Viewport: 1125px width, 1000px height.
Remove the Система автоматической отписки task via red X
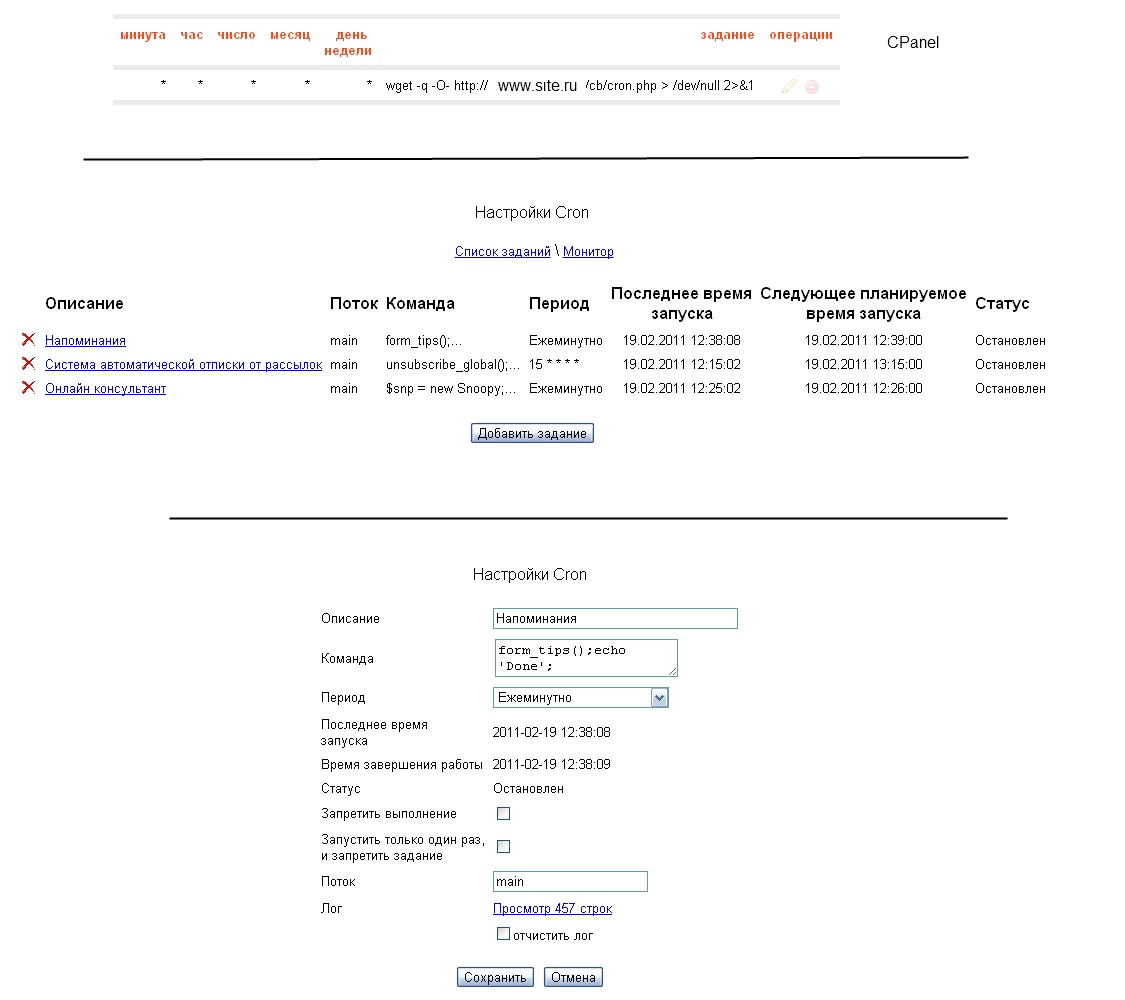coord(29,364)
